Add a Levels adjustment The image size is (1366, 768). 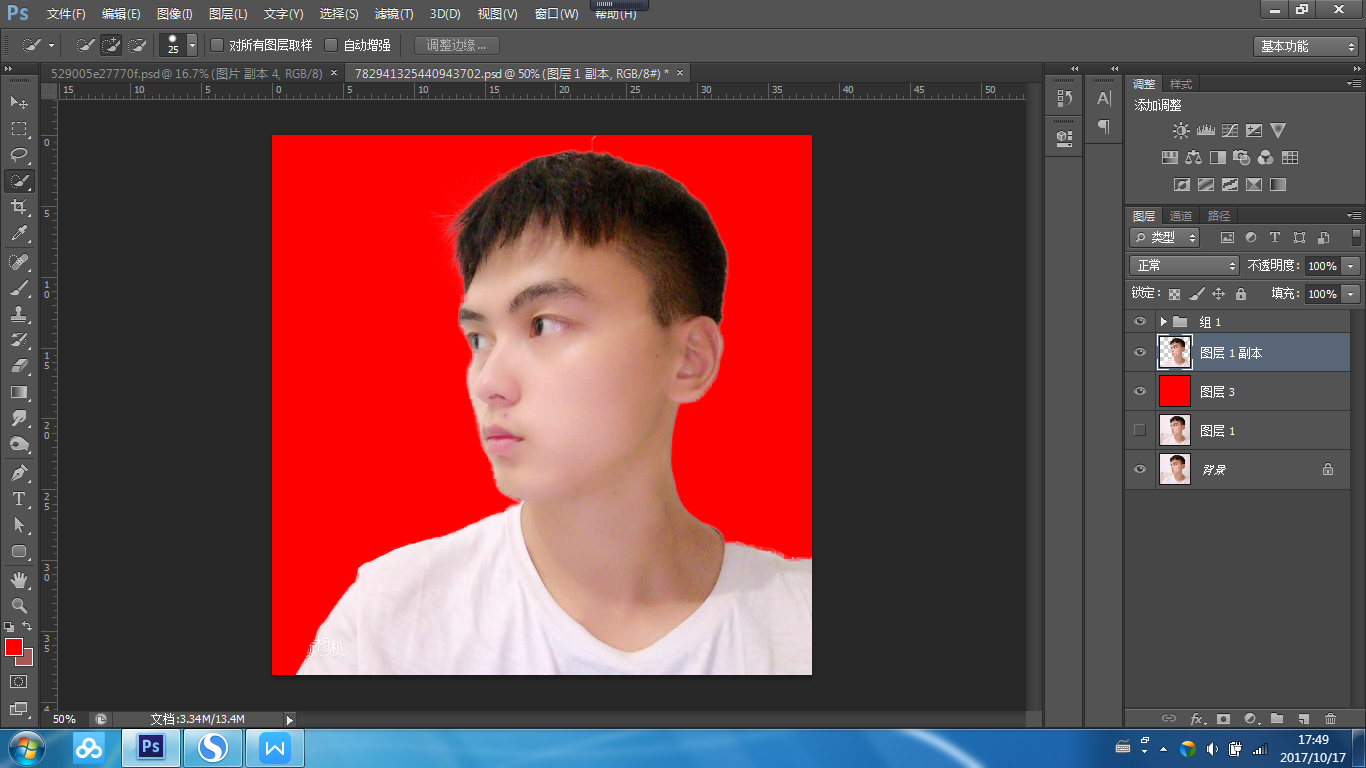point(1205,131)
